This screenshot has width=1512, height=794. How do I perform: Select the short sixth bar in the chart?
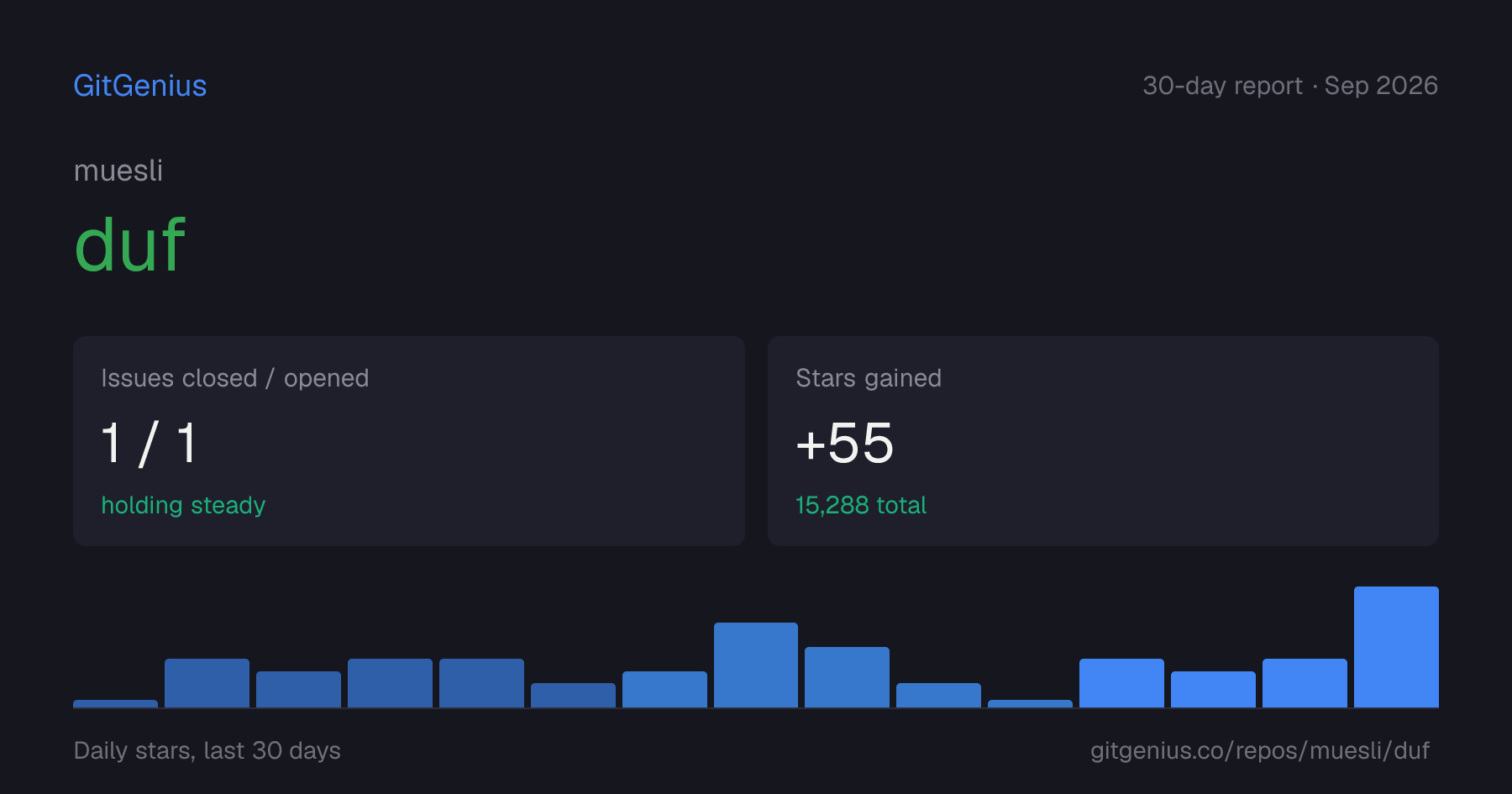pos(573,695)
